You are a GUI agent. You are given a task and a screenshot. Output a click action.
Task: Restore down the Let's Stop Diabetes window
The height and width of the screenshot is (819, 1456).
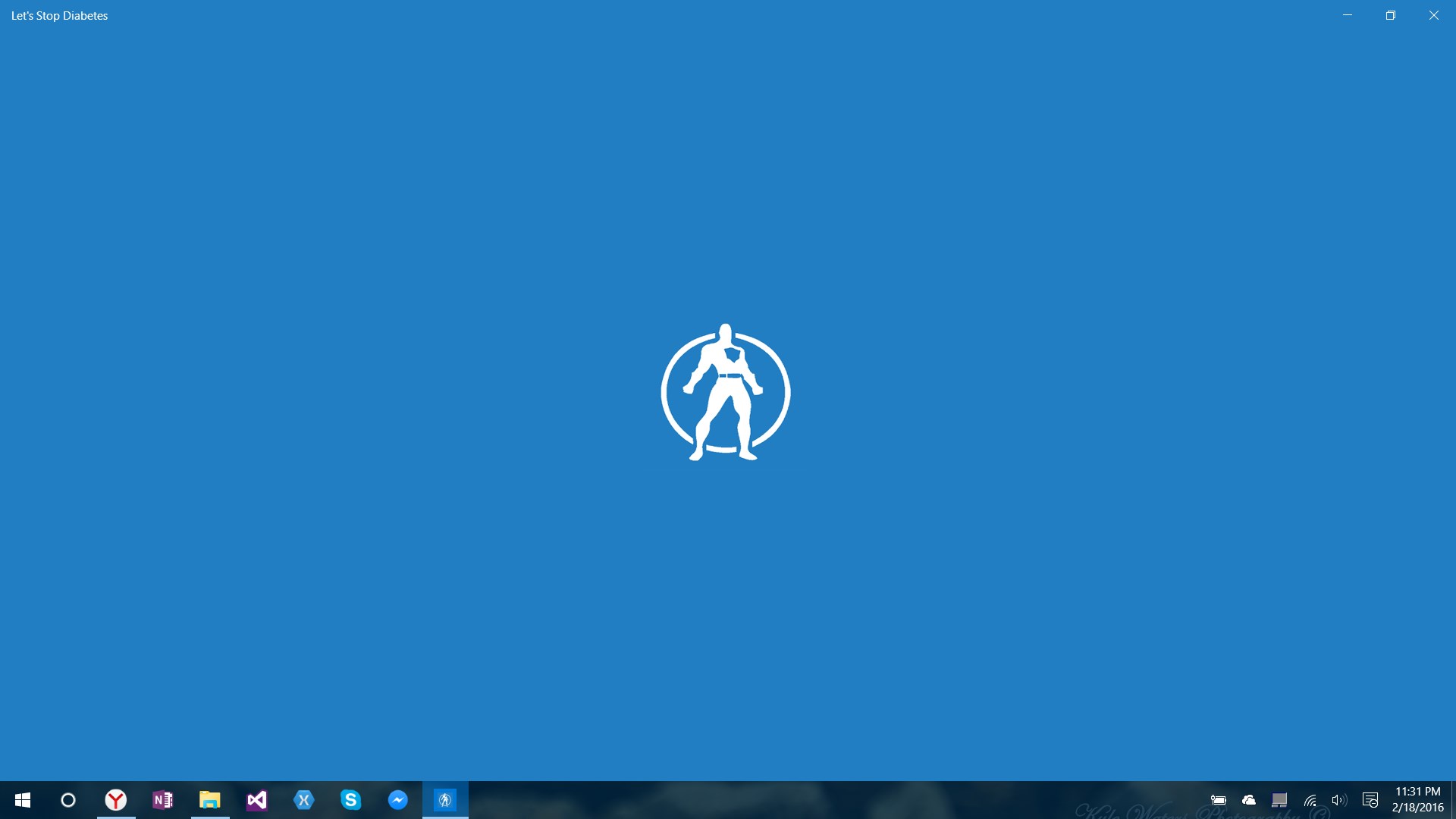(x=1391, y=15)
